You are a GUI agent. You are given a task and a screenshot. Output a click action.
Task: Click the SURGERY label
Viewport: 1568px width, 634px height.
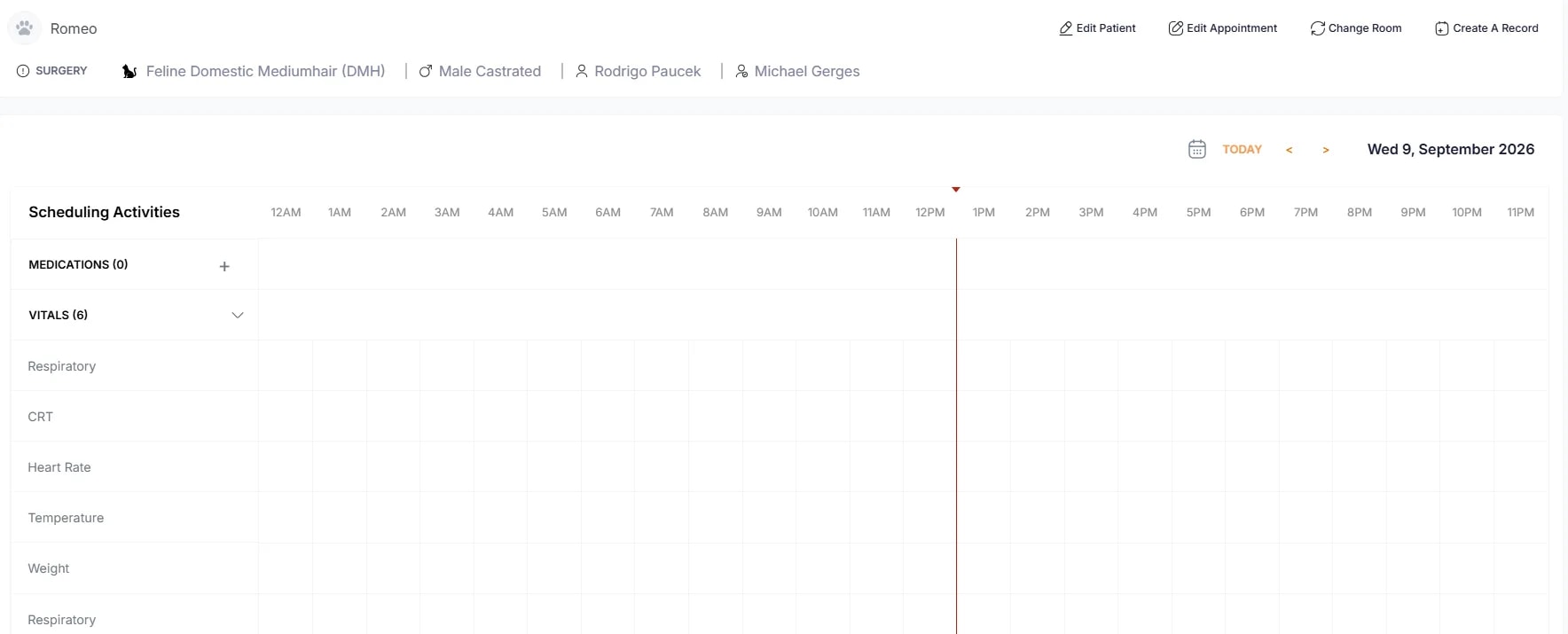tap(61, 71)
